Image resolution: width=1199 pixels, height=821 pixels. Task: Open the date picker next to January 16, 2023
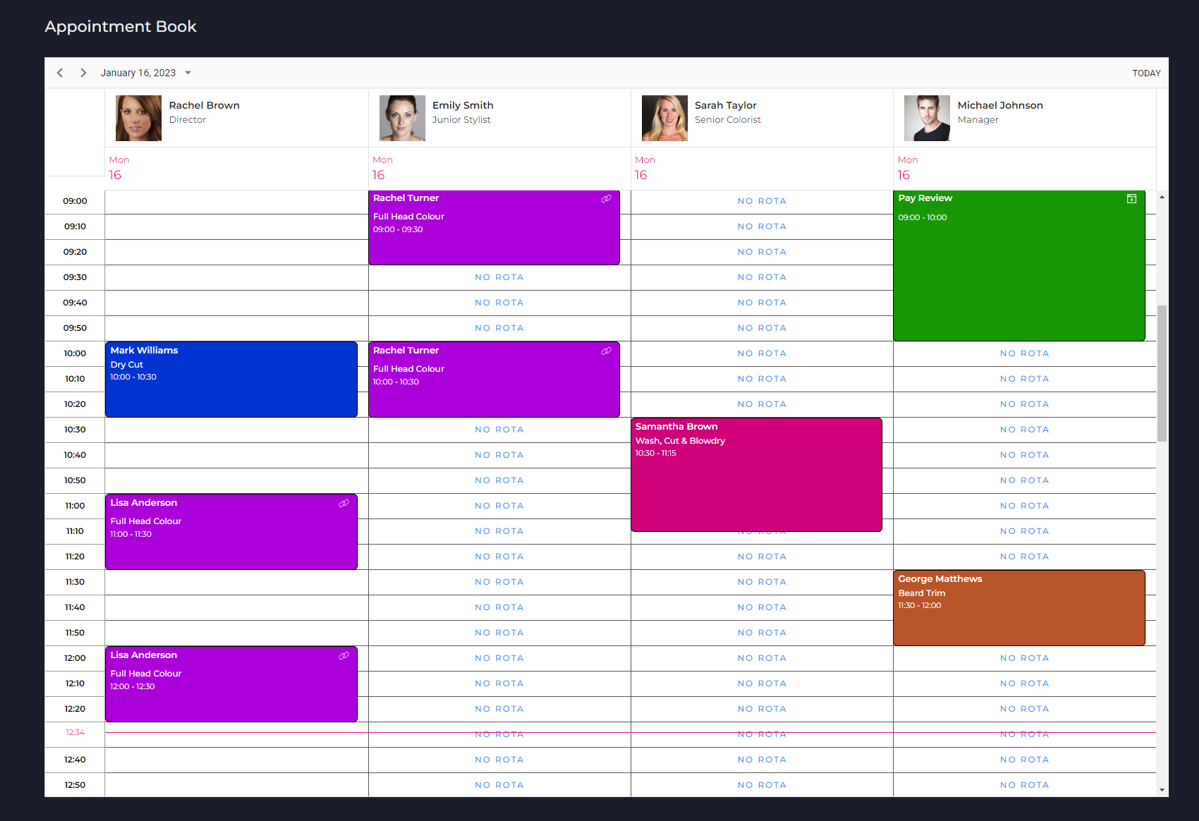tap(188, 72)
